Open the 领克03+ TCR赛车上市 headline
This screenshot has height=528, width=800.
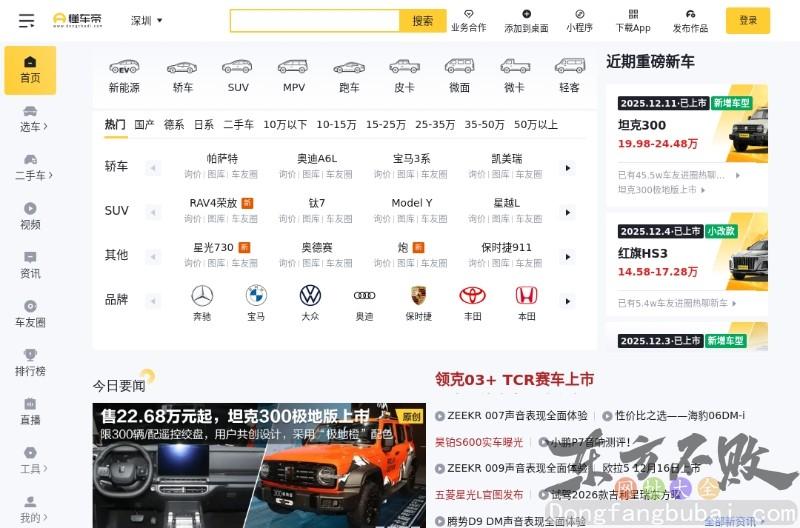pyautogui.click(x=514, y=380)
